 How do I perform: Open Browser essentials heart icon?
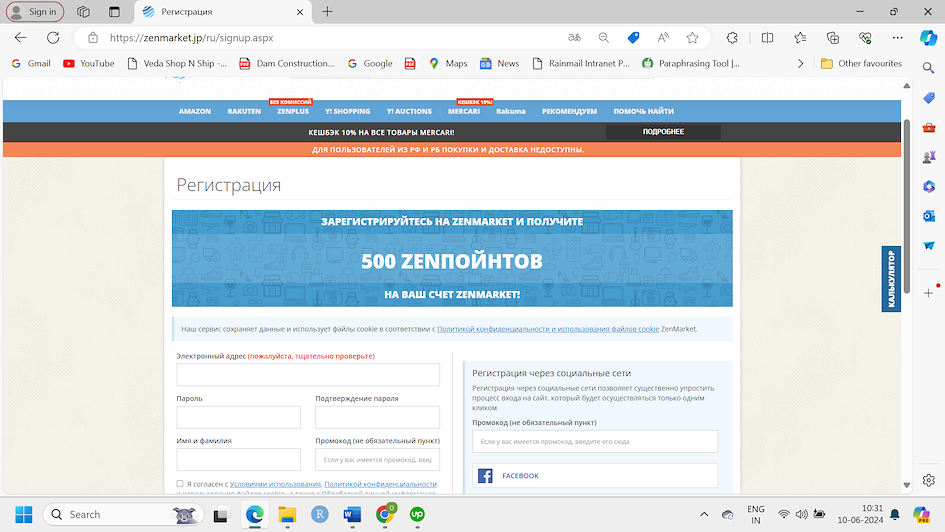point(865,37)
